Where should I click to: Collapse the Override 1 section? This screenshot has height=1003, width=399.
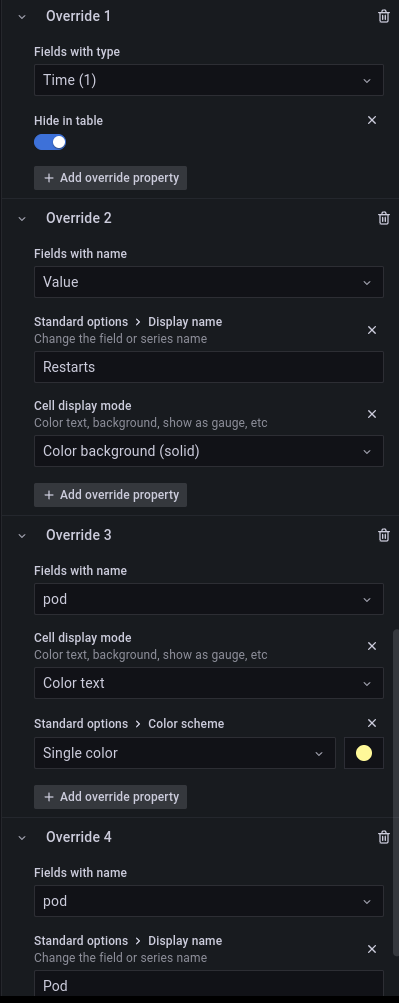(x=22, y=17)
